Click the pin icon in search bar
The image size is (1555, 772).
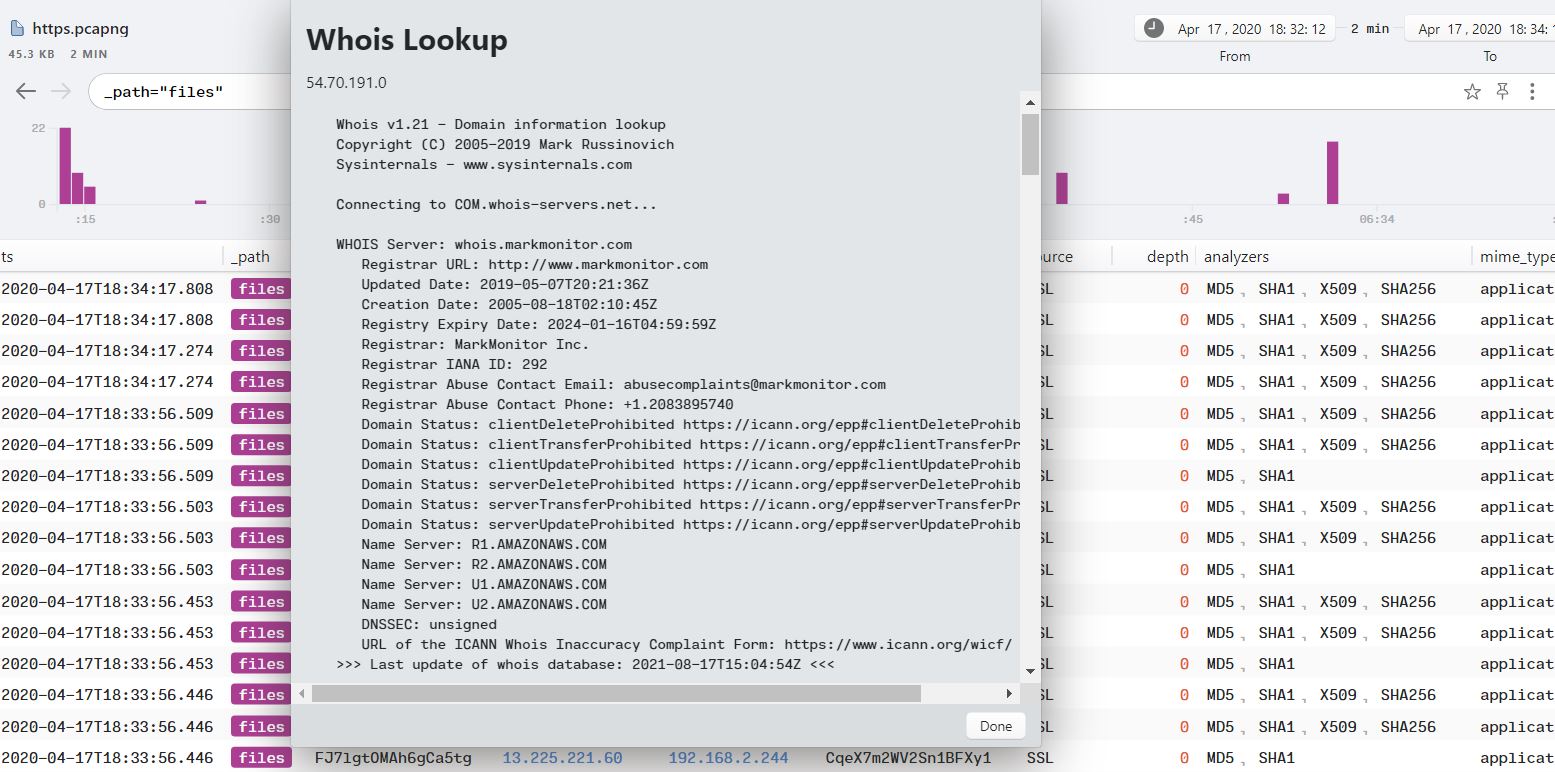click(x=1502, y=91)
